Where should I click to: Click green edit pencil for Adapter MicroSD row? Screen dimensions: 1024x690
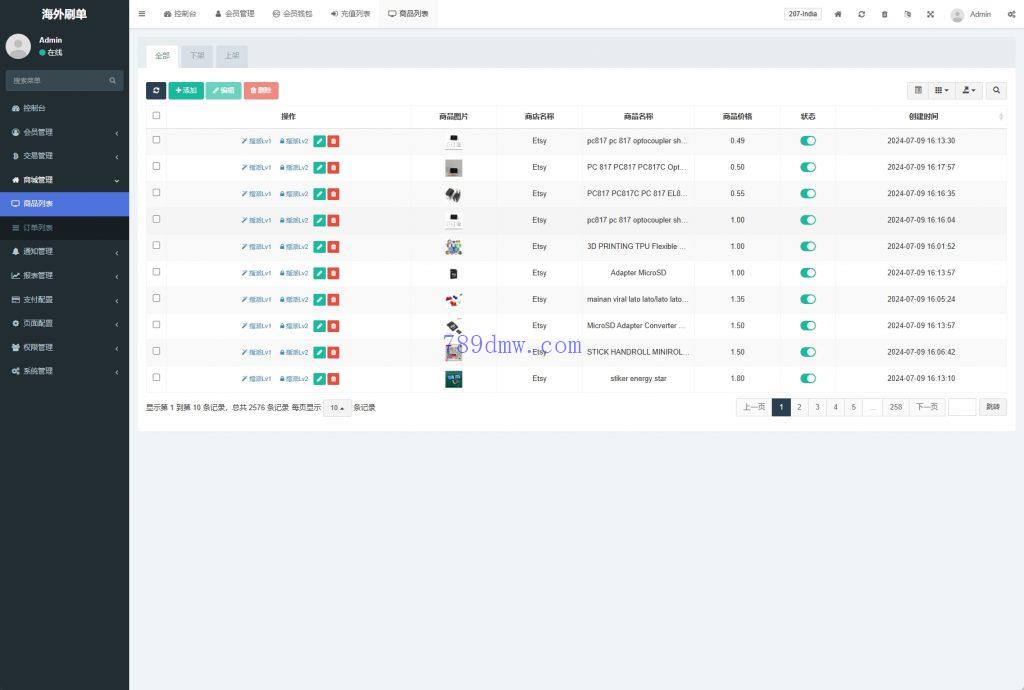coord(319,273)
